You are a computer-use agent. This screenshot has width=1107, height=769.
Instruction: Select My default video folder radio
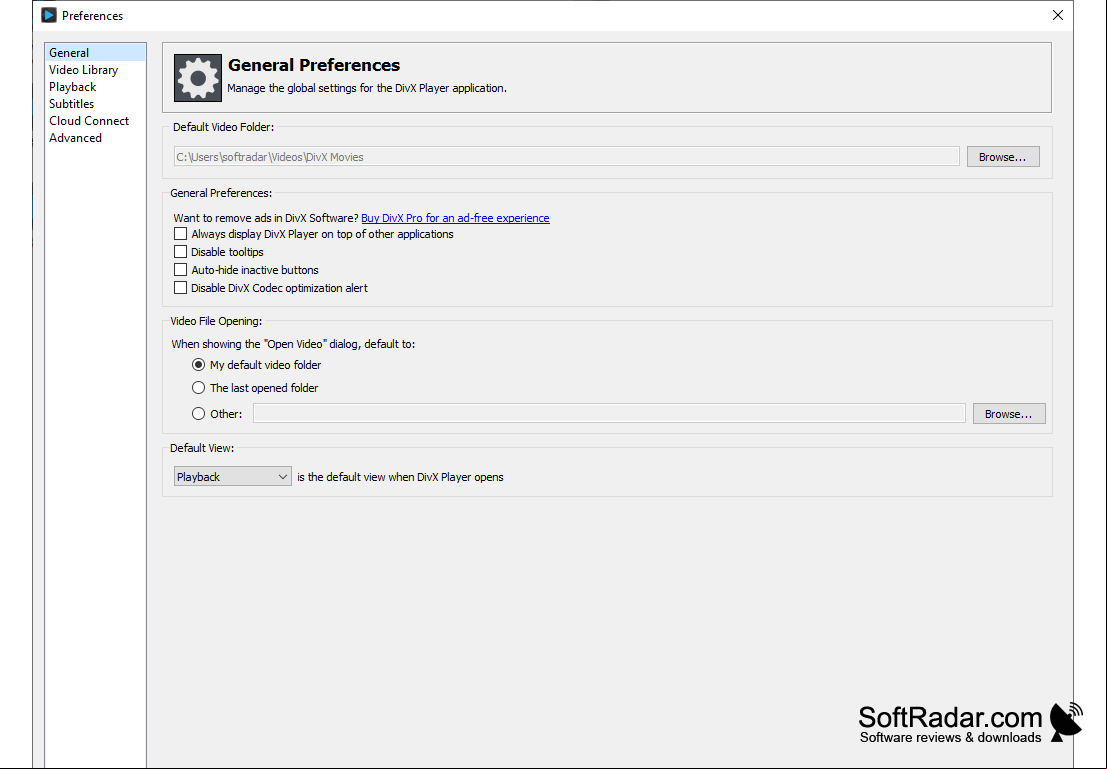(x=198, y=364)
